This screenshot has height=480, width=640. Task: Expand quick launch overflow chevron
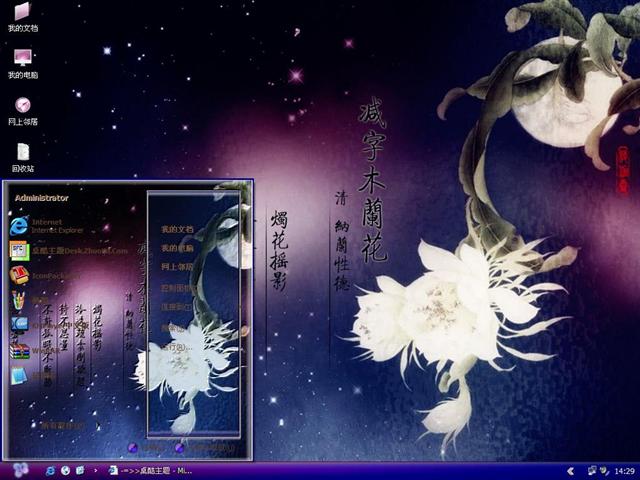96,470
